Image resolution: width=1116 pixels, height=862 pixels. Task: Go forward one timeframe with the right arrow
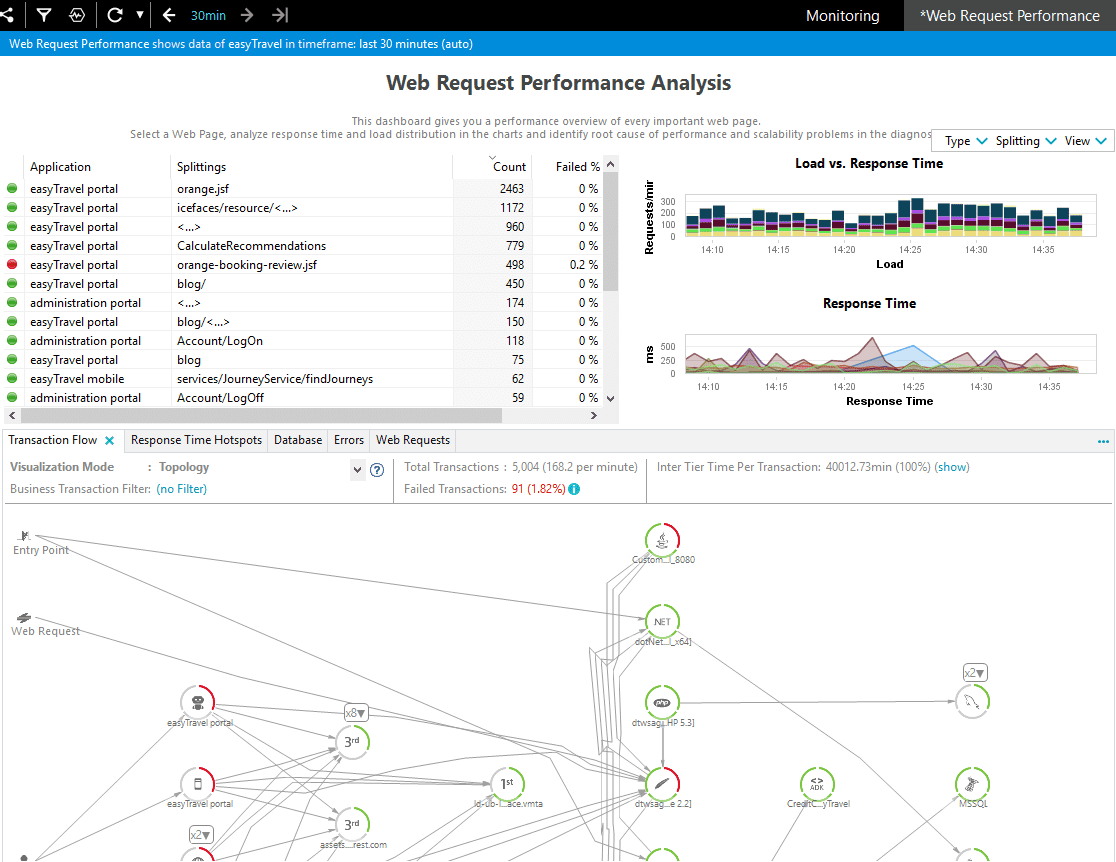pyautogui.click(x=247, y=15)
